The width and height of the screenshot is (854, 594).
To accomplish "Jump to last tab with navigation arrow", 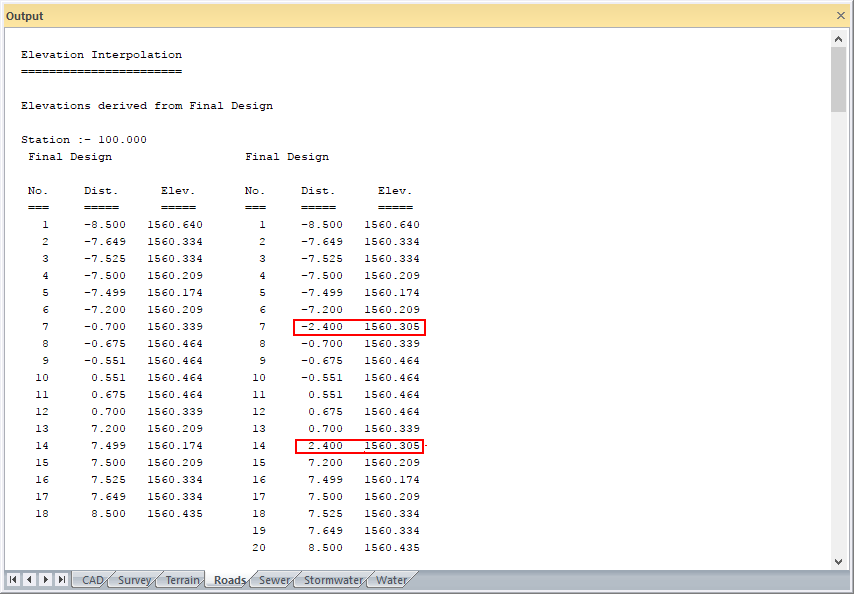I will coord(61,580).
